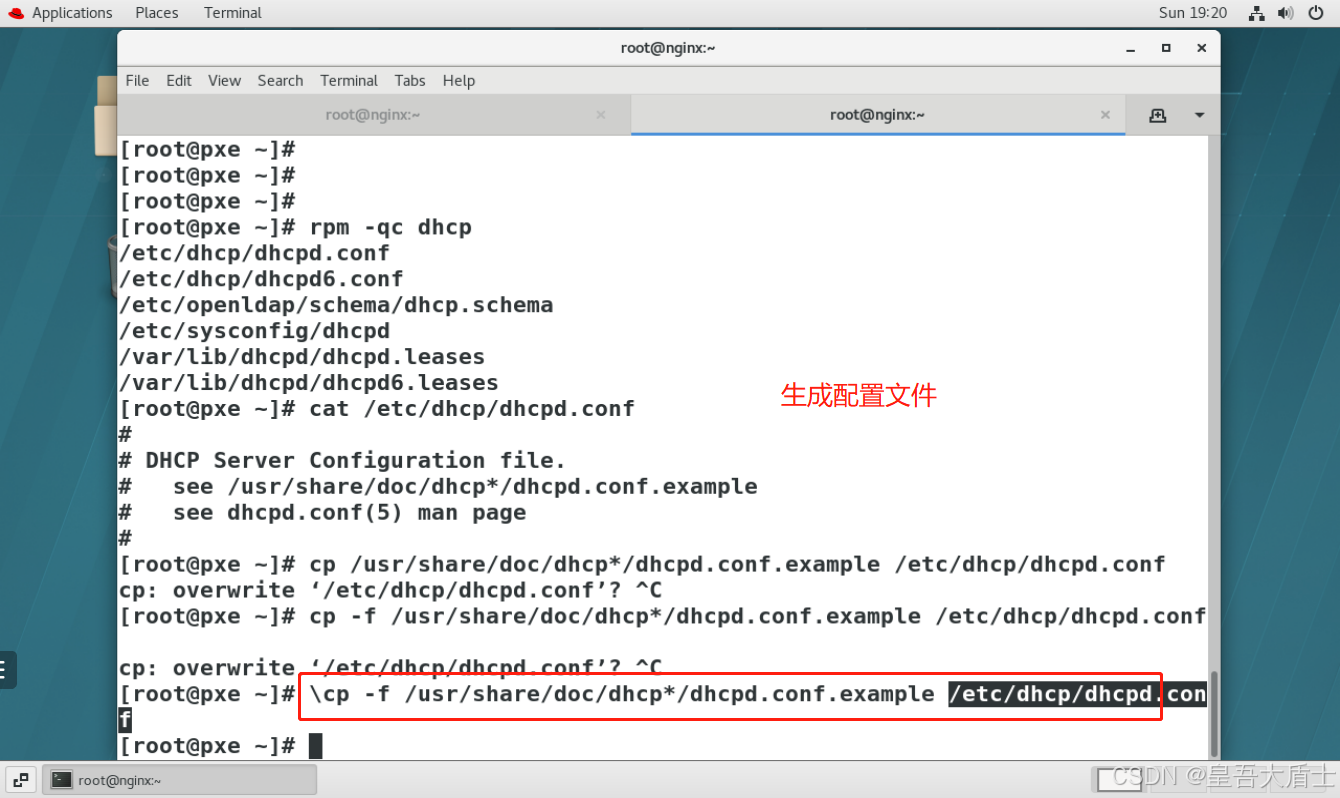Screen dimensions: 1340x798
Task: Open the network status icon
Action: [x=1257, y=13]
